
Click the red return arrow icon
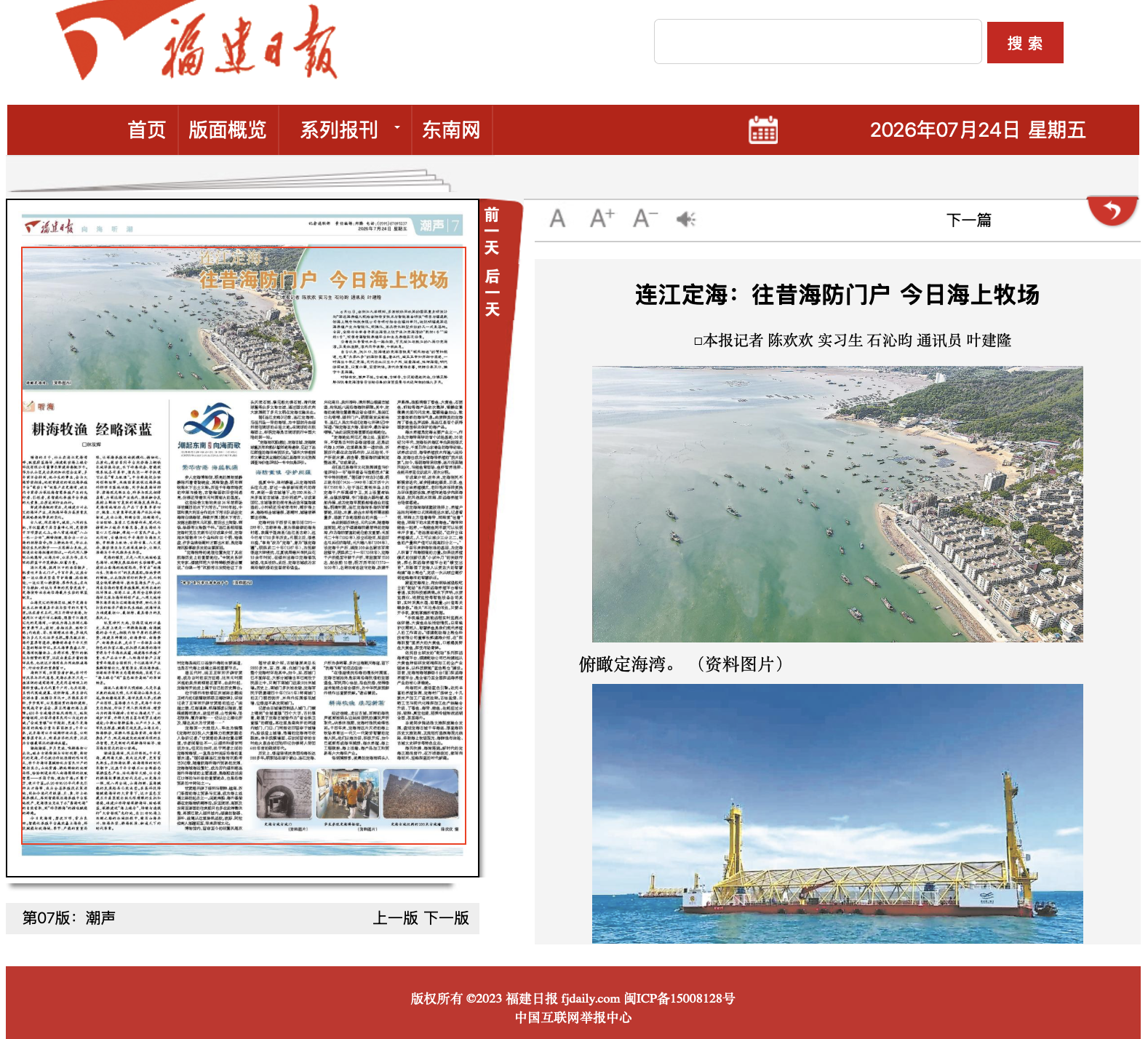click(1112, 211)
